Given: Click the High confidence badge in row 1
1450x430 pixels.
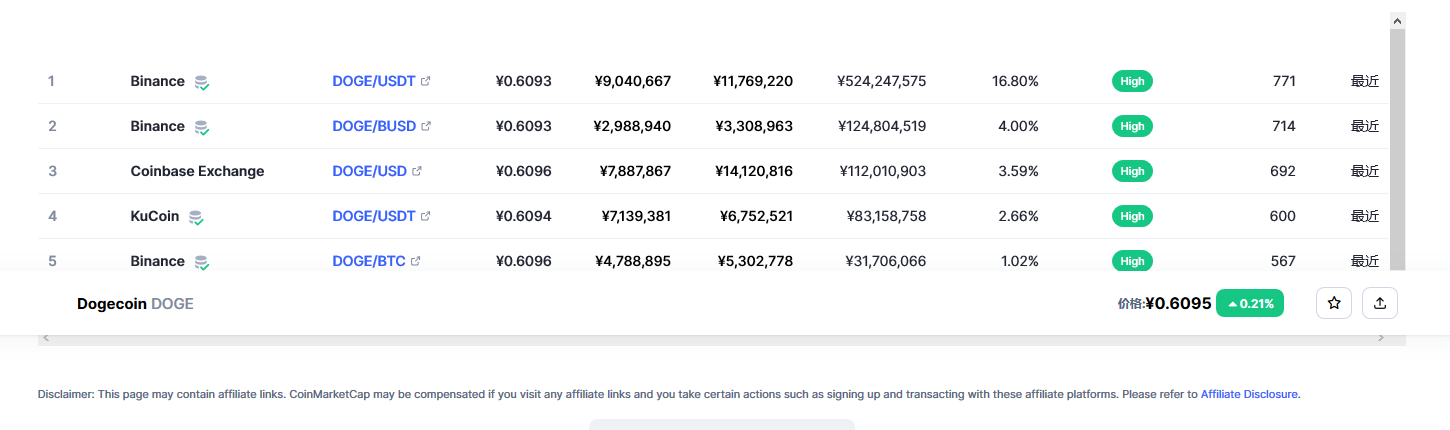Looking at the screenshot, I should coord(1132,81).
